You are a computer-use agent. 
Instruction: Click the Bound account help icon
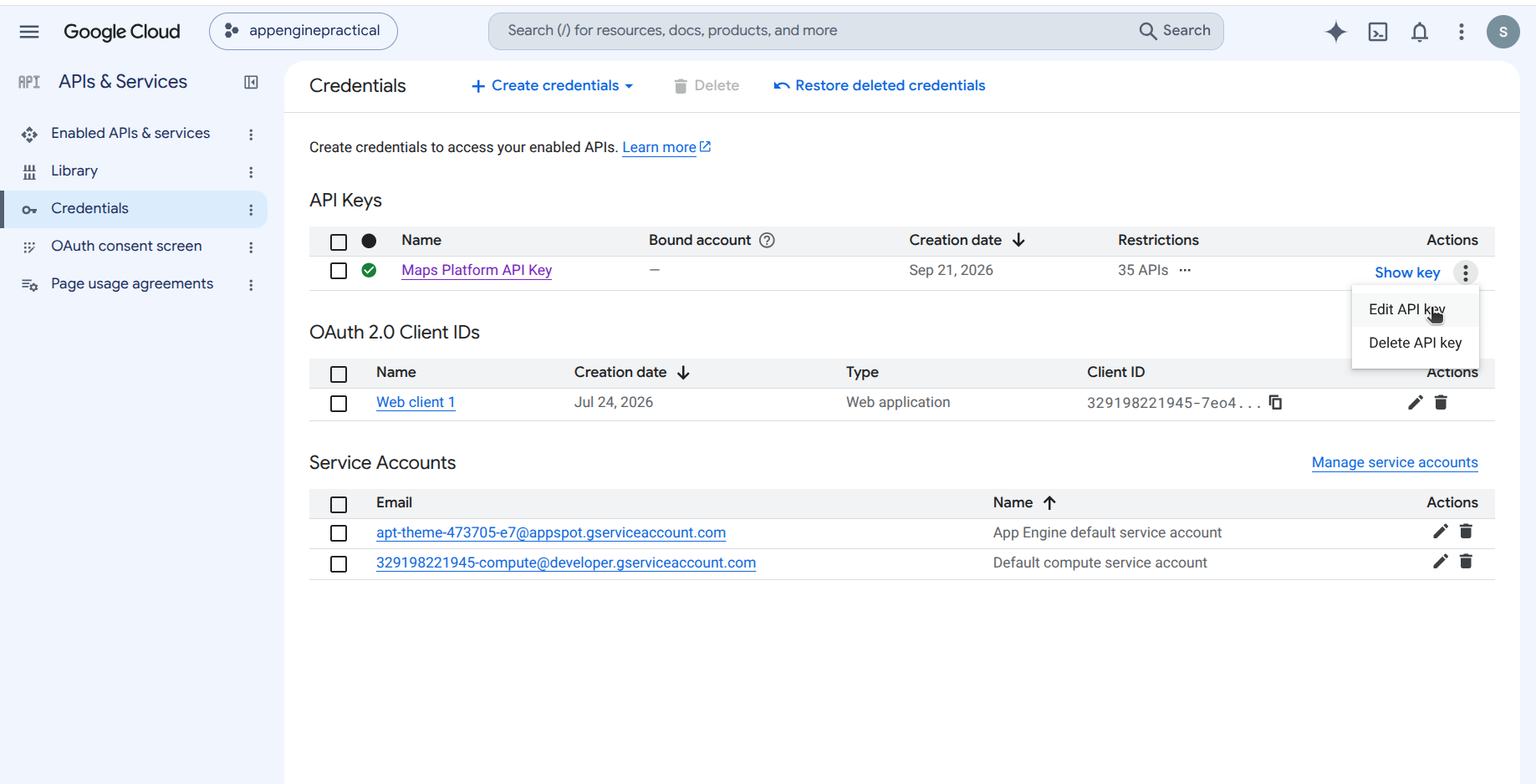tap(767, 241)
